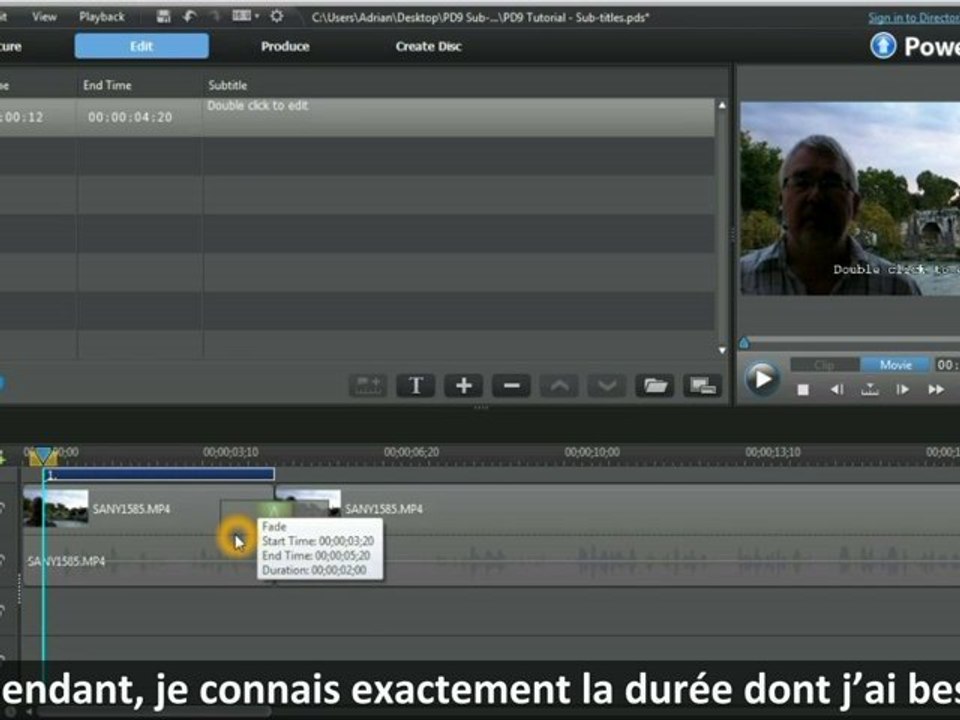Click the preview window video image
960x720 pixels.
click(850, 198)
